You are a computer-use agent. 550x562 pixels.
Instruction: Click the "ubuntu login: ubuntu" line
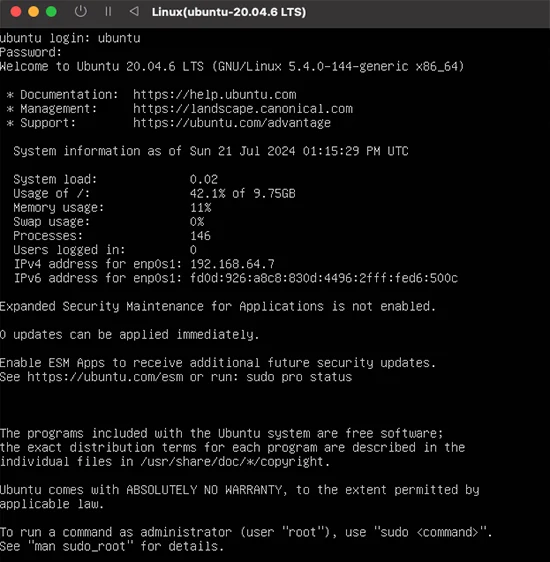(70, 38)
